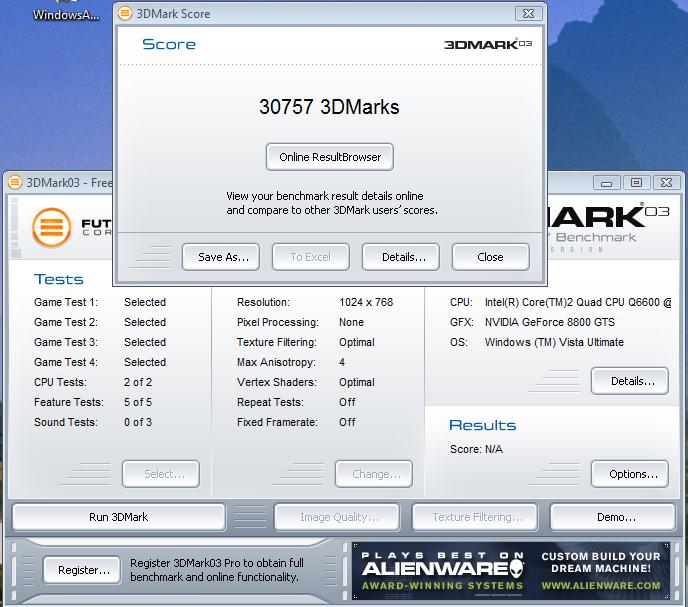Image resolution: width=688 pixels, height=607 pixels.
Task: Click the 'Tests' section heading
Action: [x=59, y=279]
